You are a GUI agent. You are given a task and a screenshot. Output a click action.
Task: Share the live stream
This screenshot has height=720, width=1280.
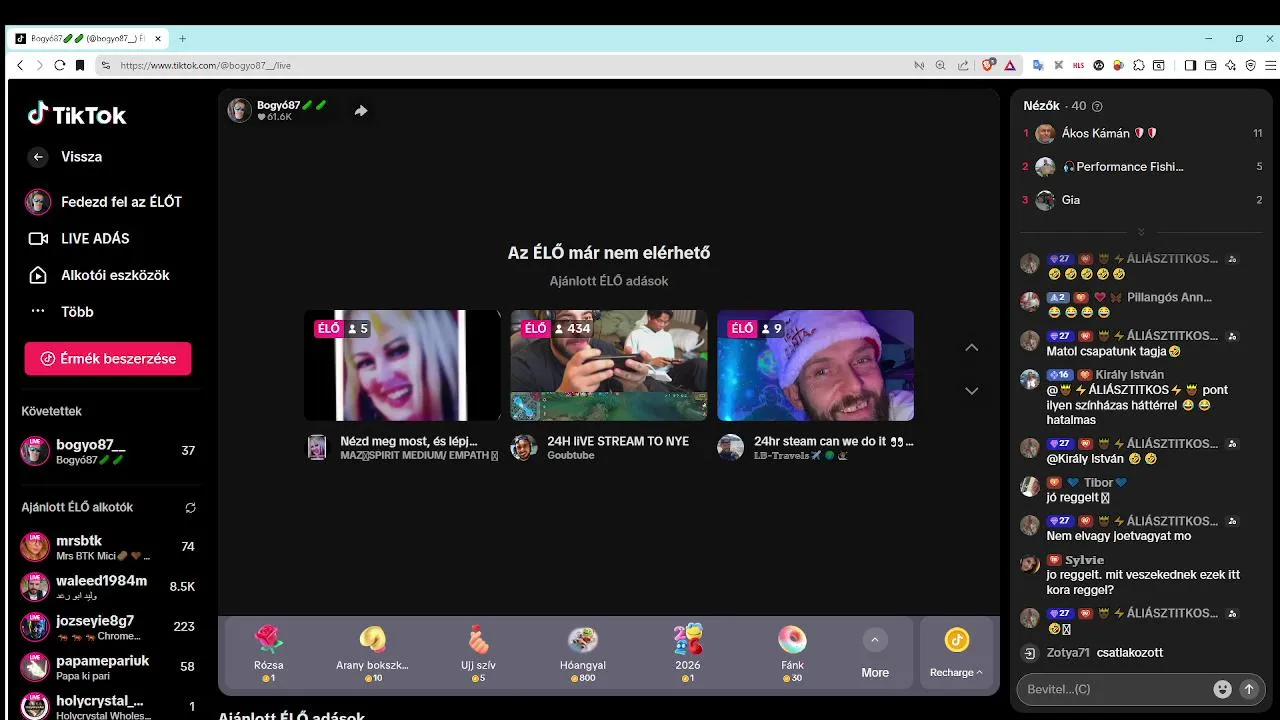coord(361,111)
